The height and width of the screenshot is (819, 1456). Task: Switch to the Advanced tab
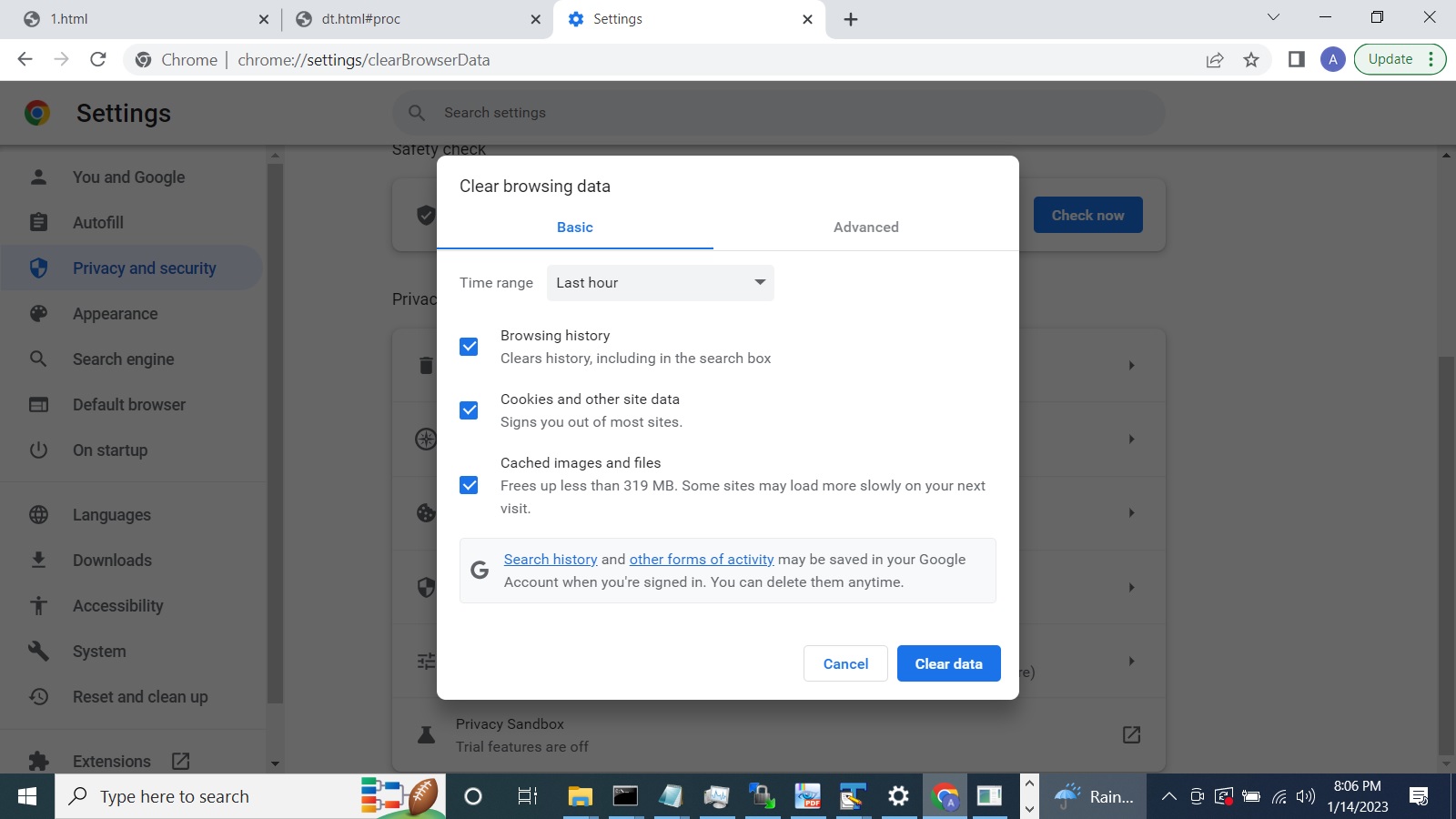[x=865, y=227]
